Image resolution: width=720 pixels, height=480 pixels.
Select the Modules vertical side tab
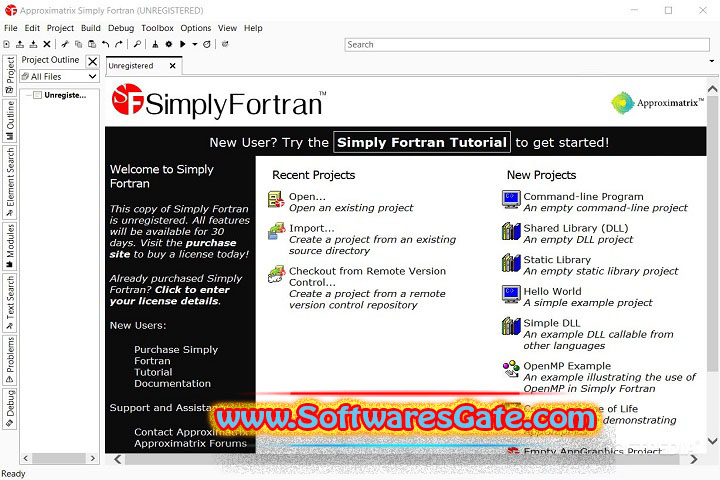(10, 247)
